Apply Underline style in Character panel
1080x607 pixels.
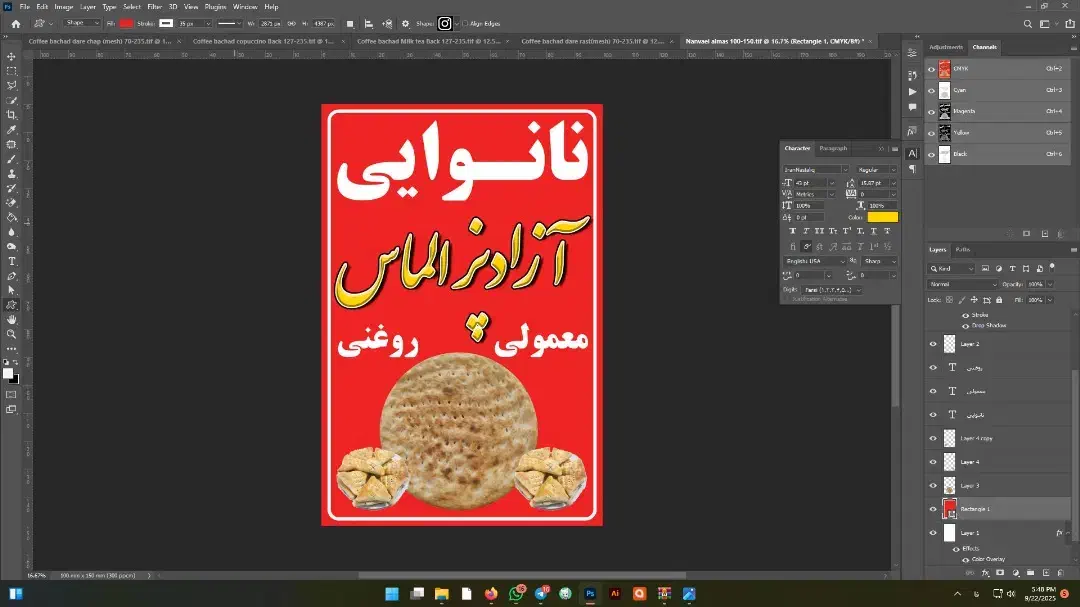point(873,231)
